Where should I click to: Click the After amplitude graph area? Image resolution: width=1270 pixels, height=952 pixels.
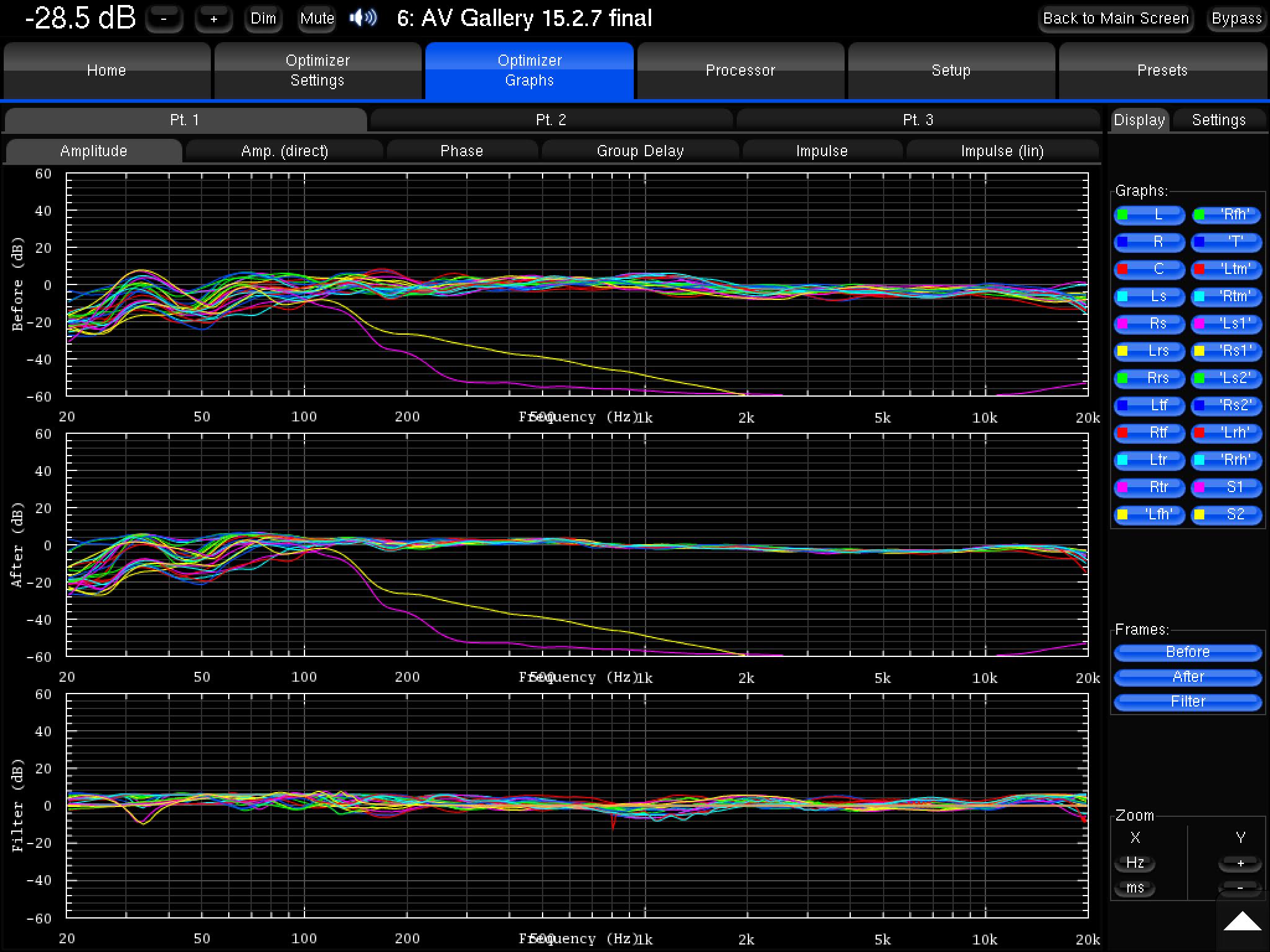pyautogui.click(x=577, y=545)
